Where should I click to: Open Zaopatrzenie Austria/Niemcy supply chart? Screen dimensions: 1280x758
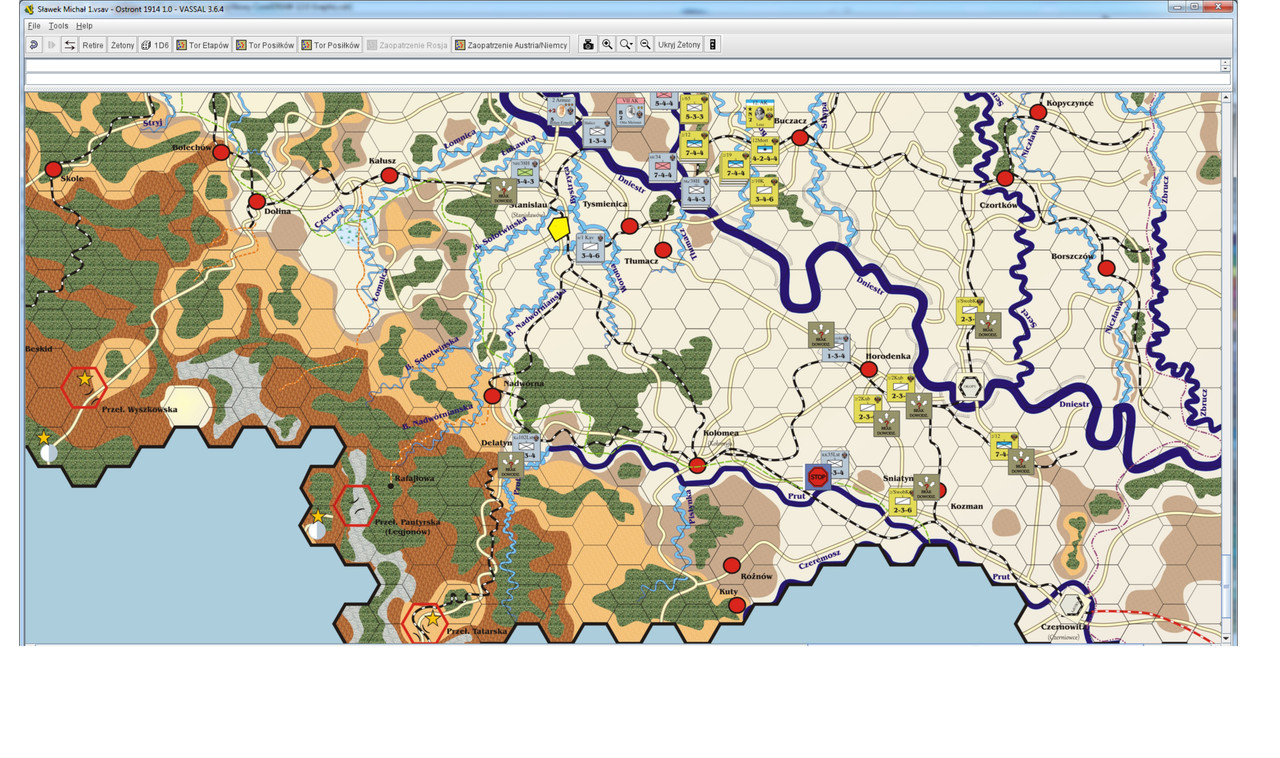[511, 45]
